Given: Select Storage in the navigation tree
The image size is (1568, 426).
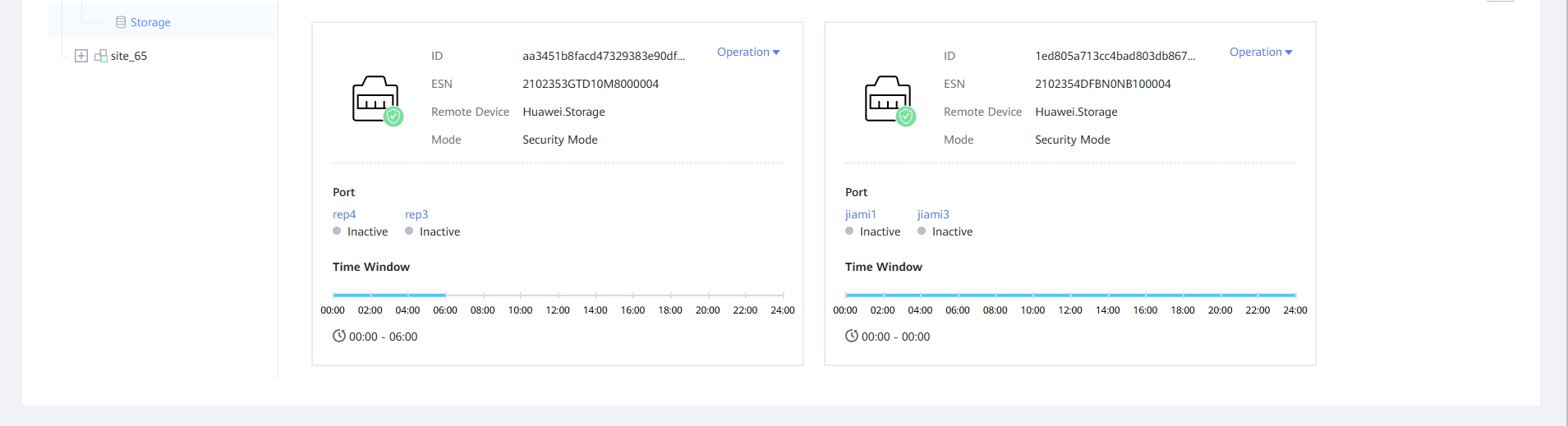Looking at the screenshot, I should click(x=150, y=22).
